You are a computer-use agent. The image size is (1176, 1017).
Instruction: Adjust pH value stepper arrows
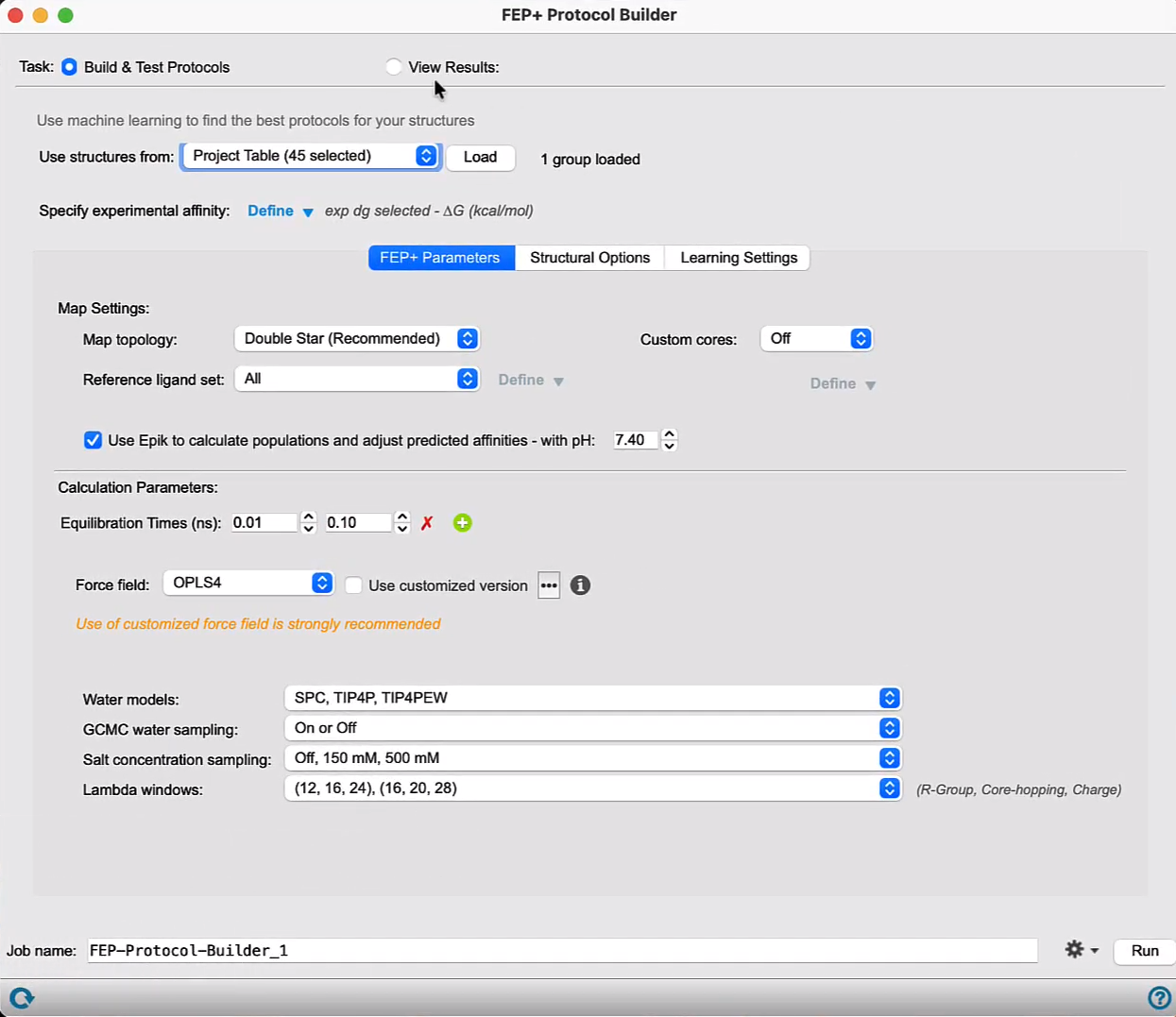(x=670, y=440)
